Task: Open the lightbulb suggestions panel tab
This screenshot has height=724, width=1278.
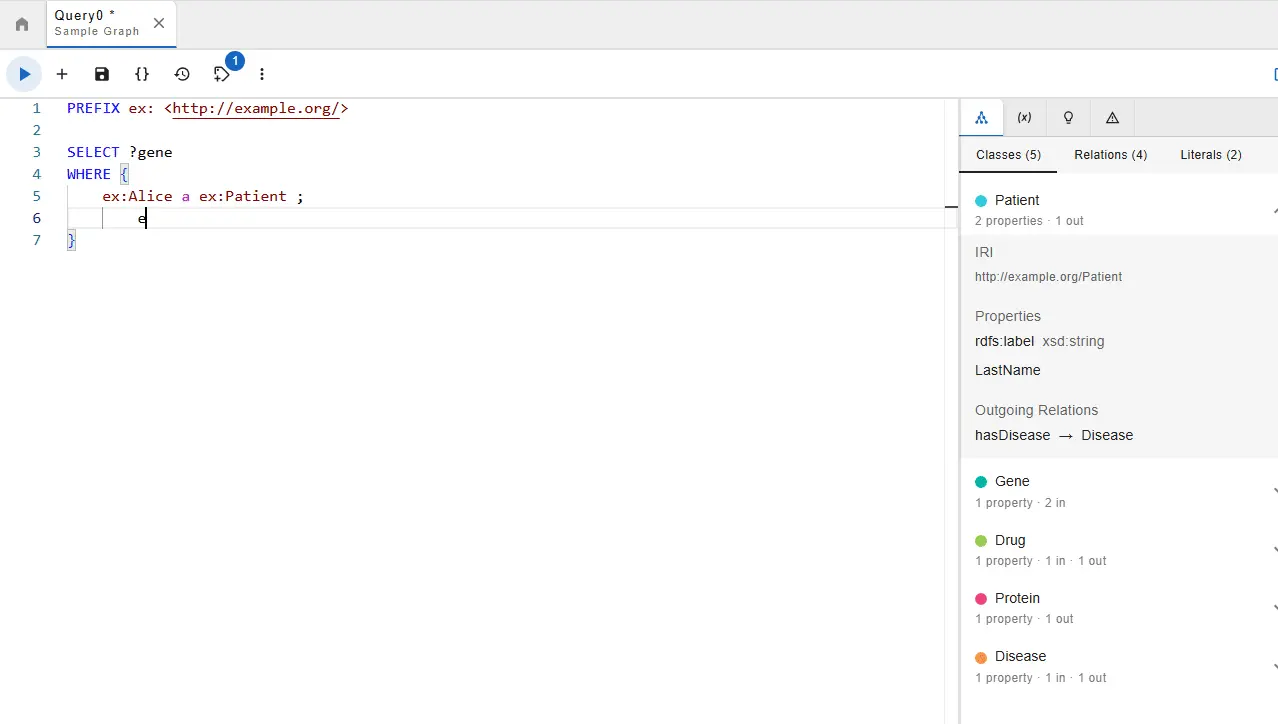Action: click(x=1068, y=117)
